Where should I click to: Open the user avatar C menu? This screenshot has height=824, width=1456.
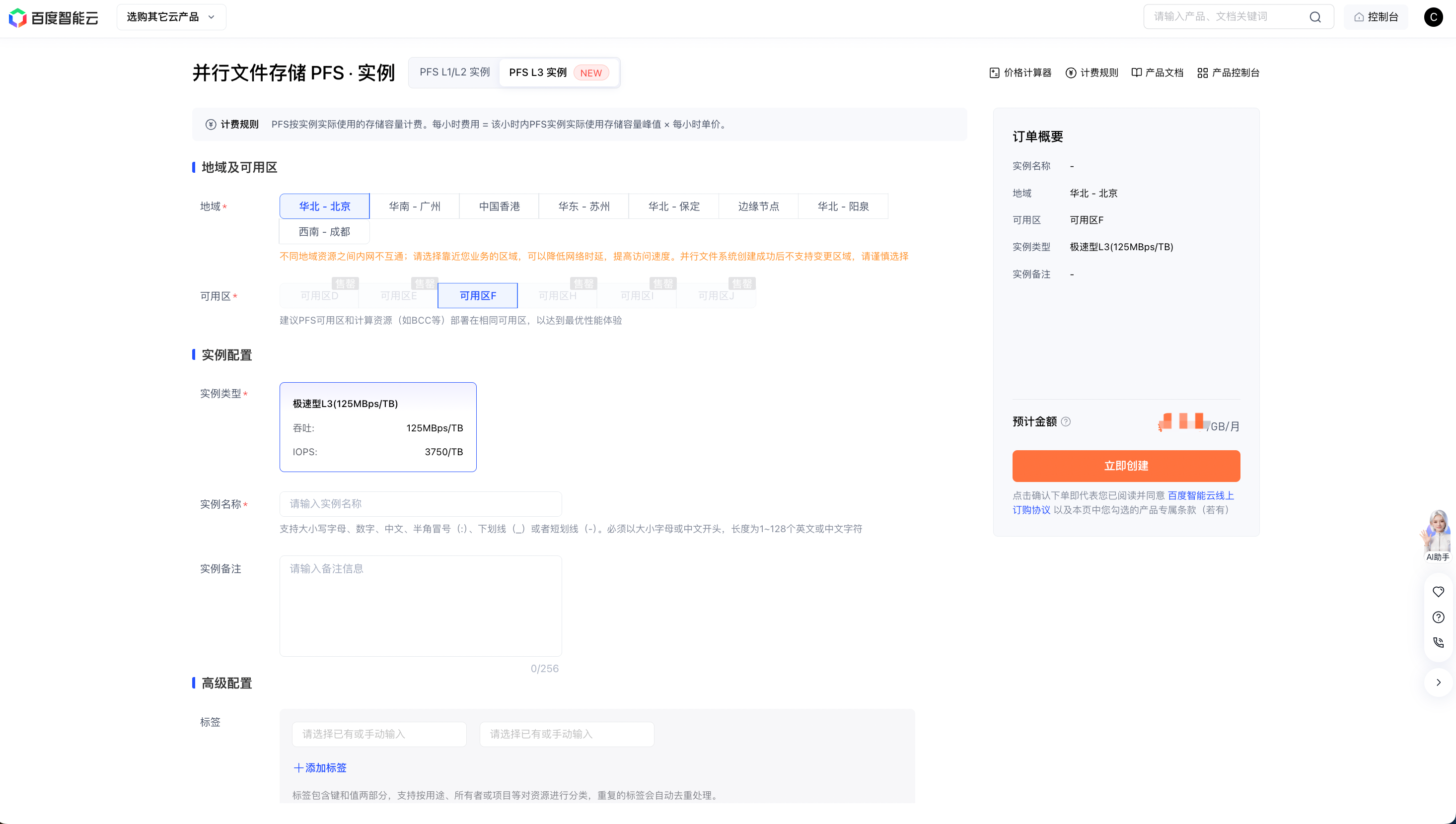tap(1433, 17)
